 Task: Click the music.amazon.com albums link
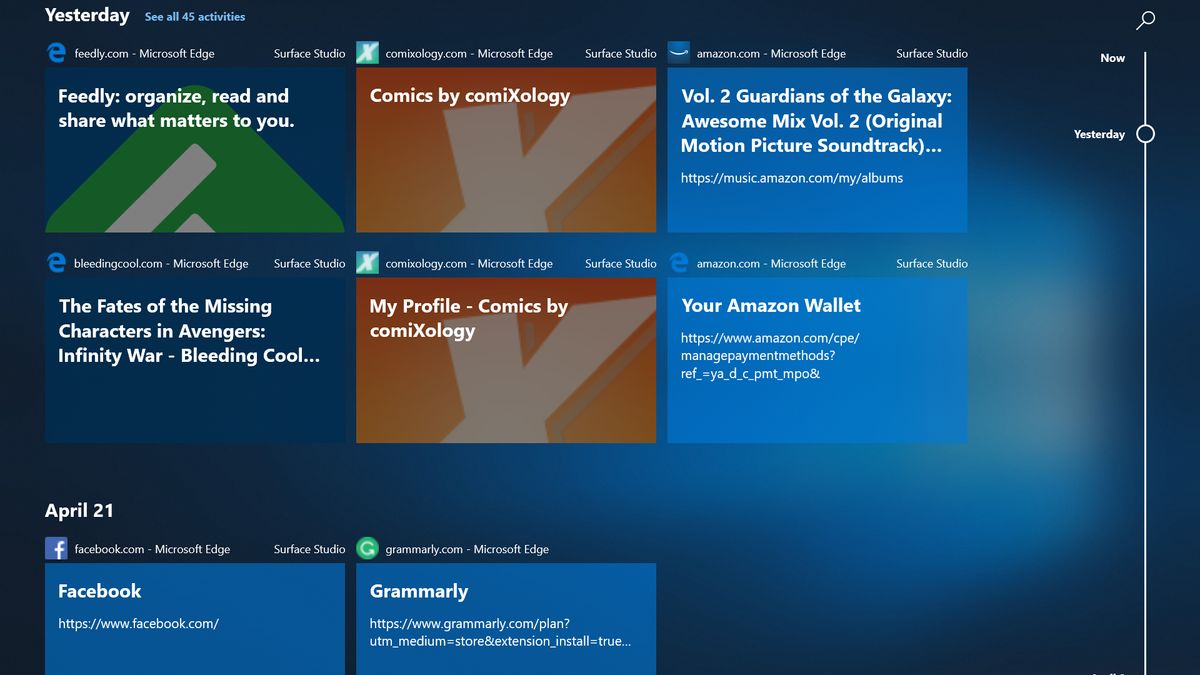(790, 177)
